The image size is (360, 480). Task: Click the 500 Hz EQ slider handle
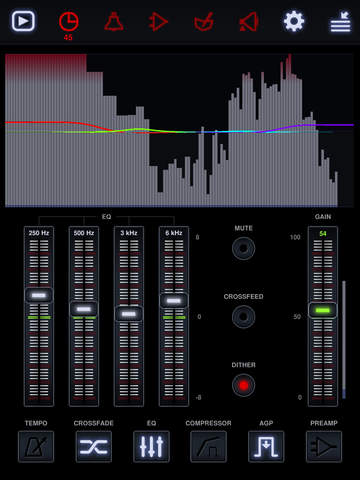[x=84, y=309]
